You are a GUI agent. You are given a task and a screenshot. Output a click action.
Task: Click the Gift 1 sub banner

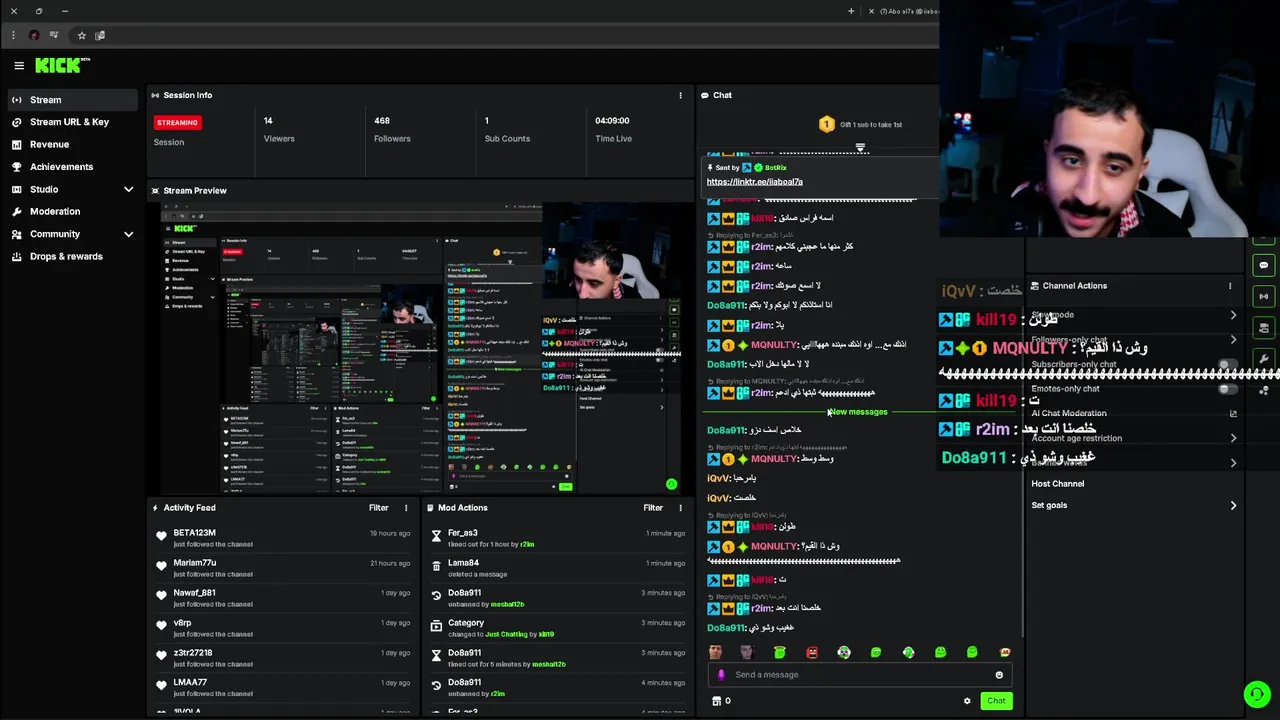tap(860, 125)
